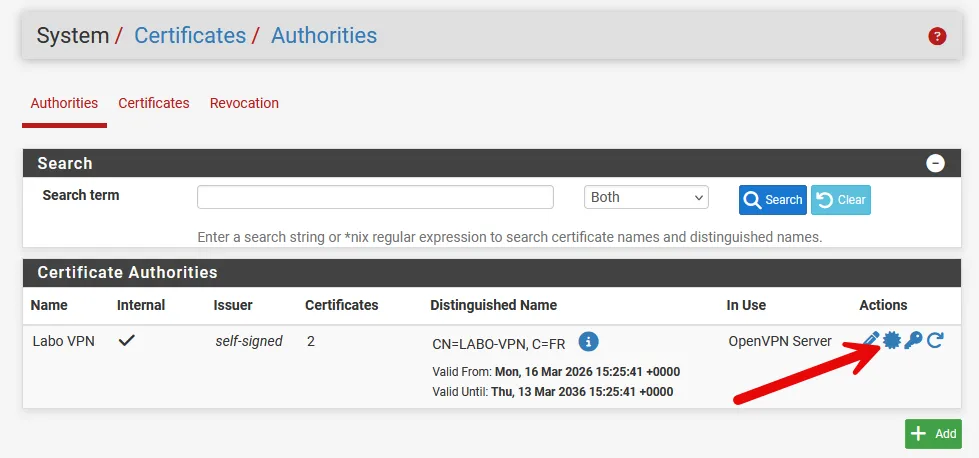Viewport: 979px width, 458px height.
Task: Focus the Search term input field
Action: (x=375, y=198)
